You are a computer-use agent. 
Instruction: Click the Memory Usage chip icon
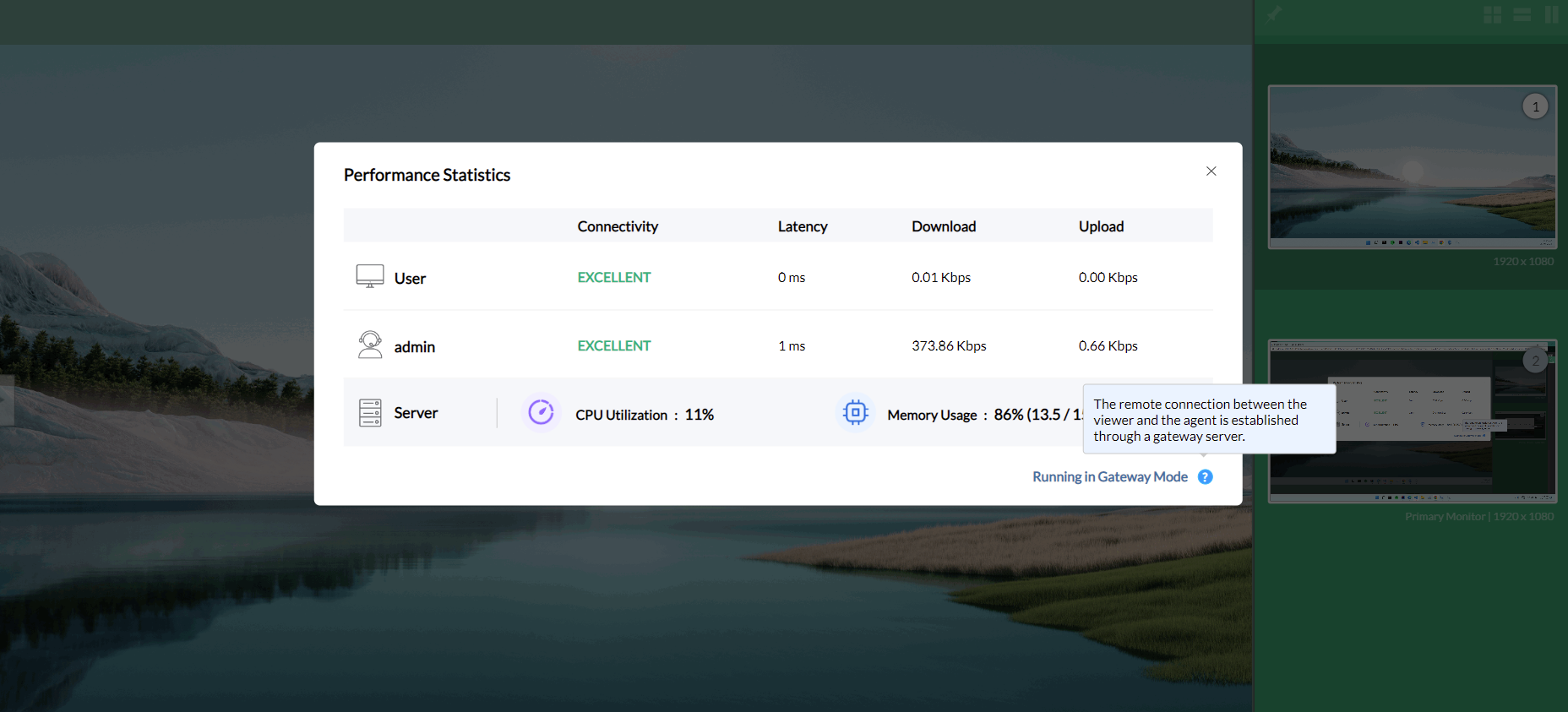coord(855,412)
